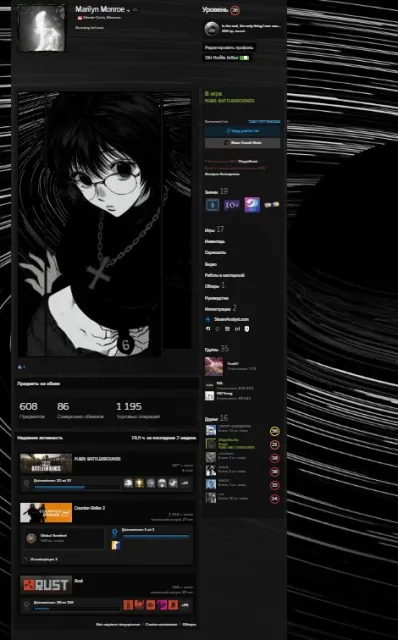398x640 pixels.
Task: Open Обзоры 1 in the sidebar
Action: [x=215, y=286]
